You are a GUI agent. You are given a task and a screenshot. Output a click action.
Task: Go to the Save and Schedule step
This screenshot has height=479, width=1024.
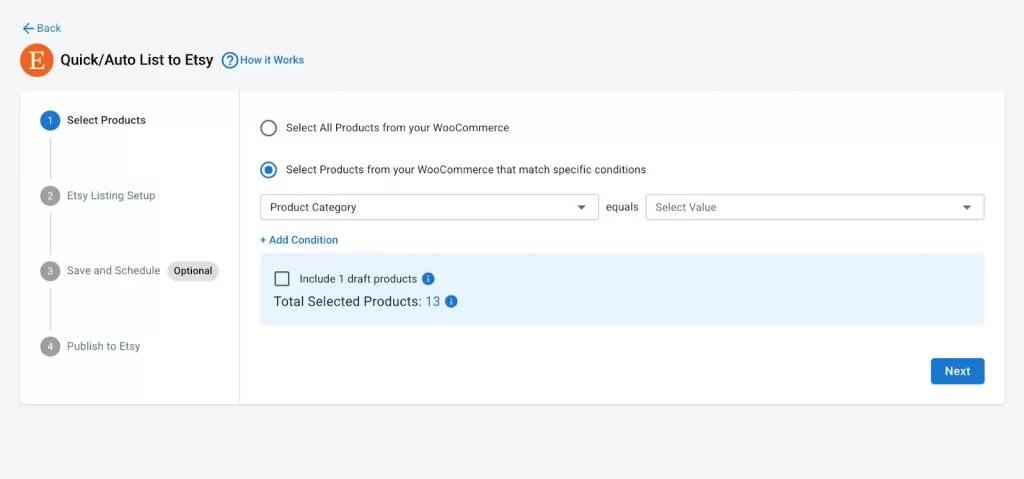click(114, 271)
